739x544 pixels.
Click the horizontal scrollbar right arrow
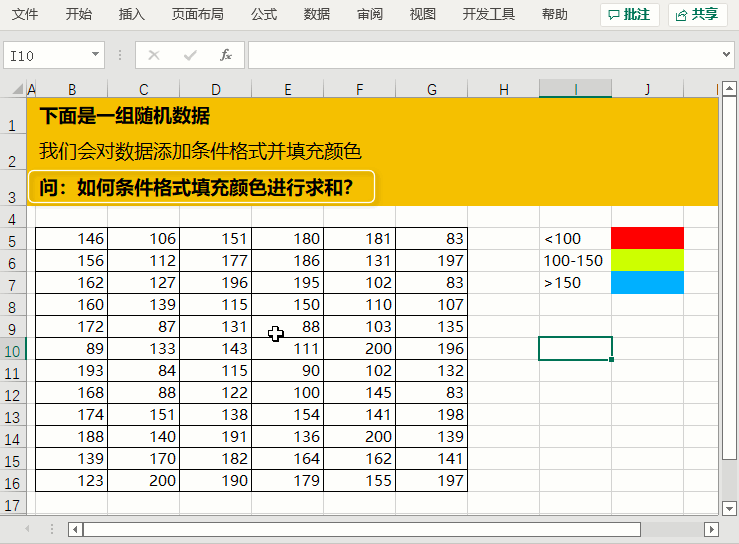711,529
